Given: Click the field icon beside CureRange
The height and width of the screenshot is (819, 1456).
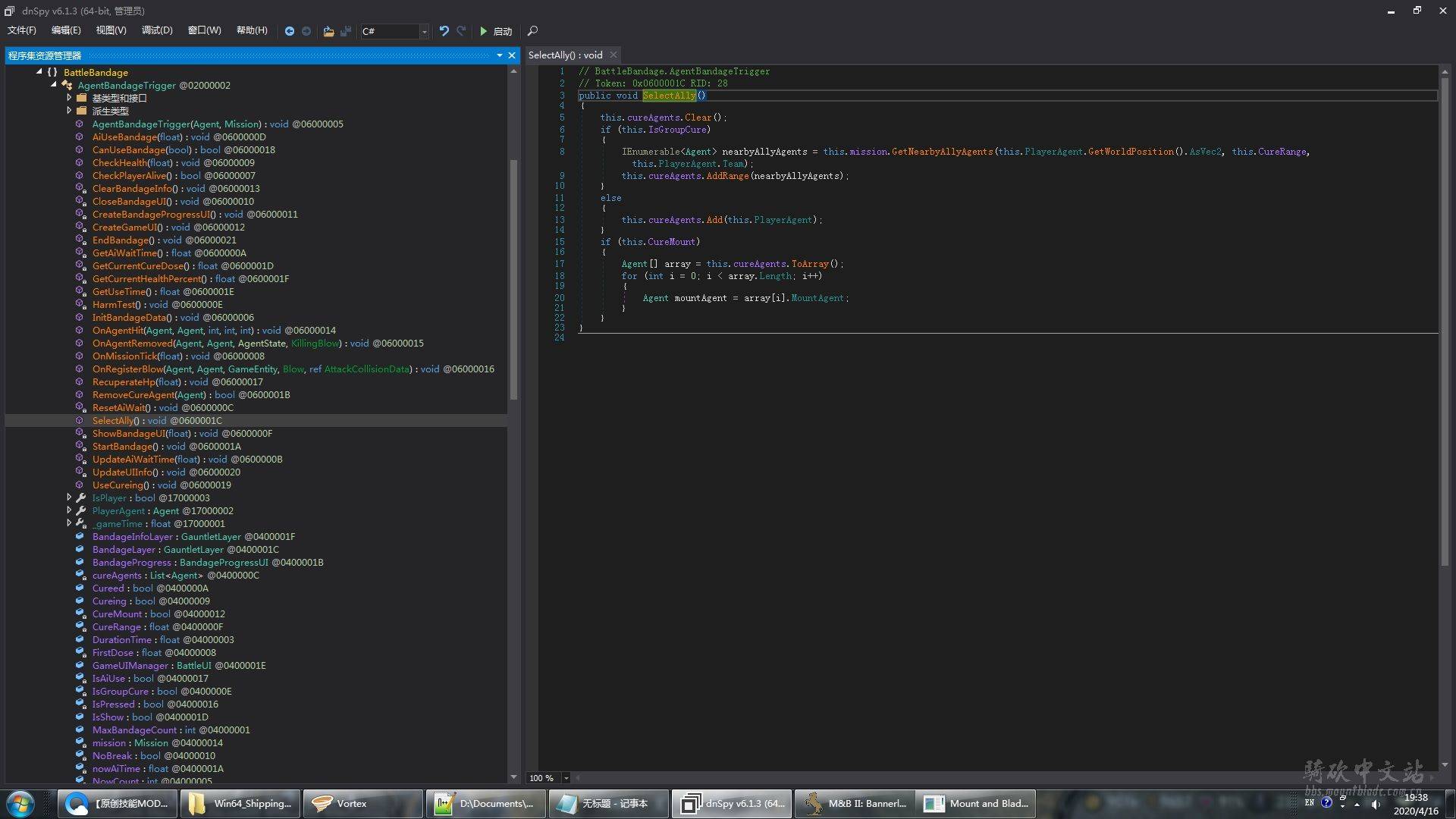Looking at the screenshot, I should point(80,626).
